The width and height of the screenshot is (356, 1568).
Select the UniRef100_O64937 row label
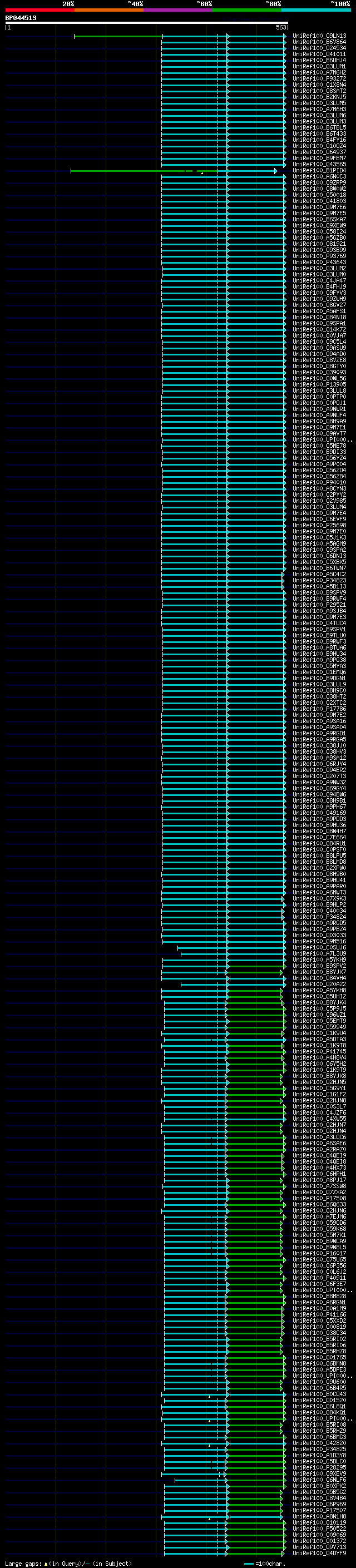click(x=319, y=152)
